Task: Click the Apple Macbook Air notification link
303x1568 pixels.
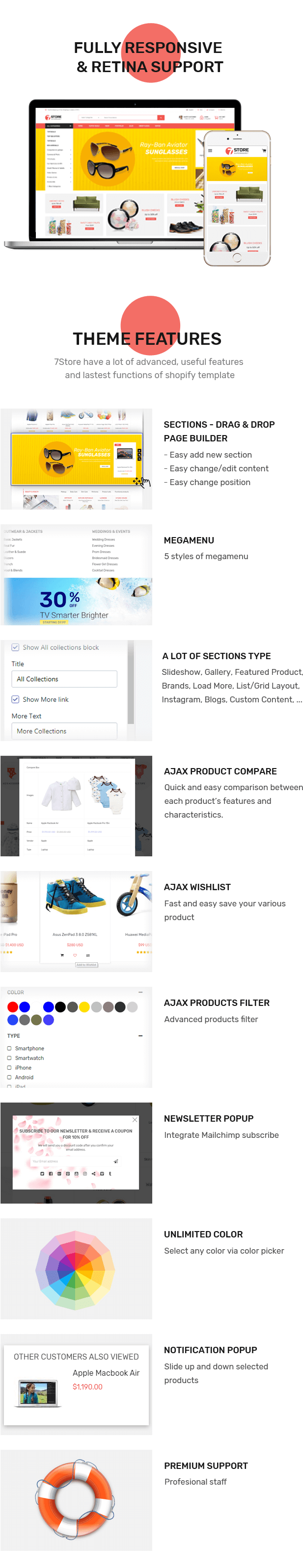Action: 106,1373
